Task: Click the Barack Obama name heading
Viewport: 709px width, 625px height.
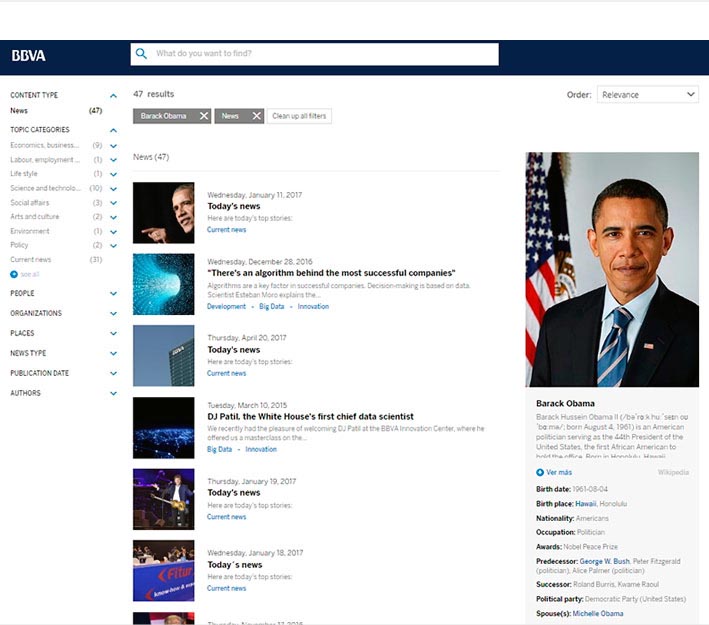Action: (x=565, y=403)
